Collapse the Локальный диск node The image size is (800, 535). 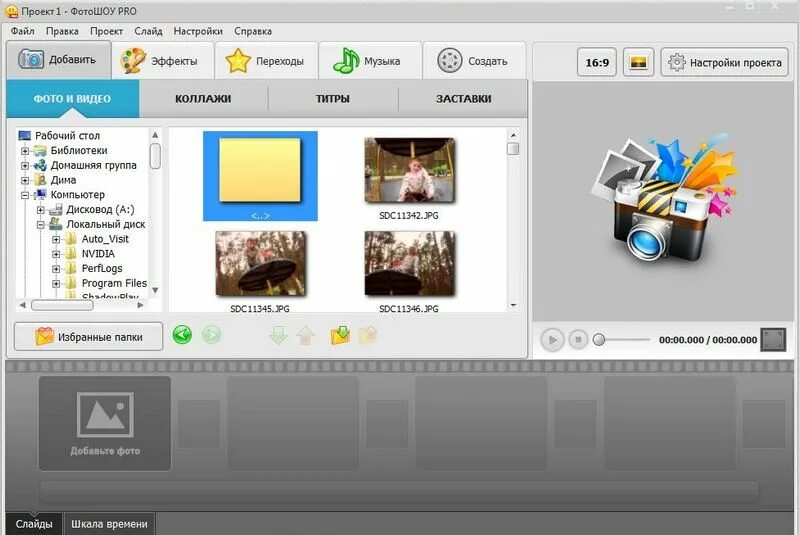40,225
